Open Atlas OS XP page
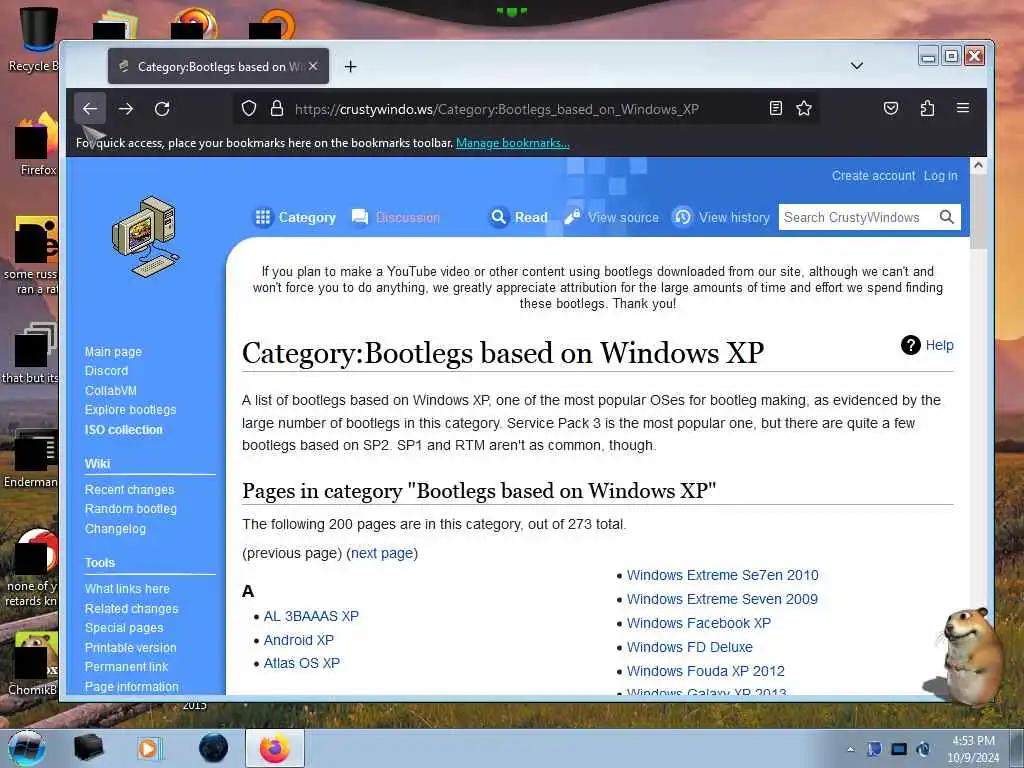Screen dimensions: 1024x768 click(x=302, y=664)
